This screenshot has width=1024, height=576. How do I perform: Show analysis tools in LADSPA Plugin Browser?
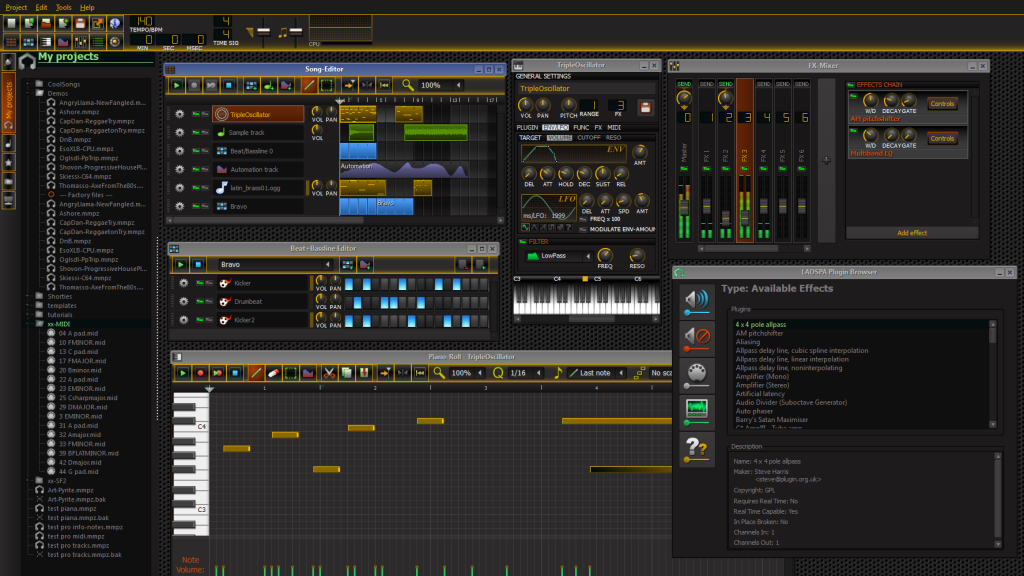click(x=697, y=411)
